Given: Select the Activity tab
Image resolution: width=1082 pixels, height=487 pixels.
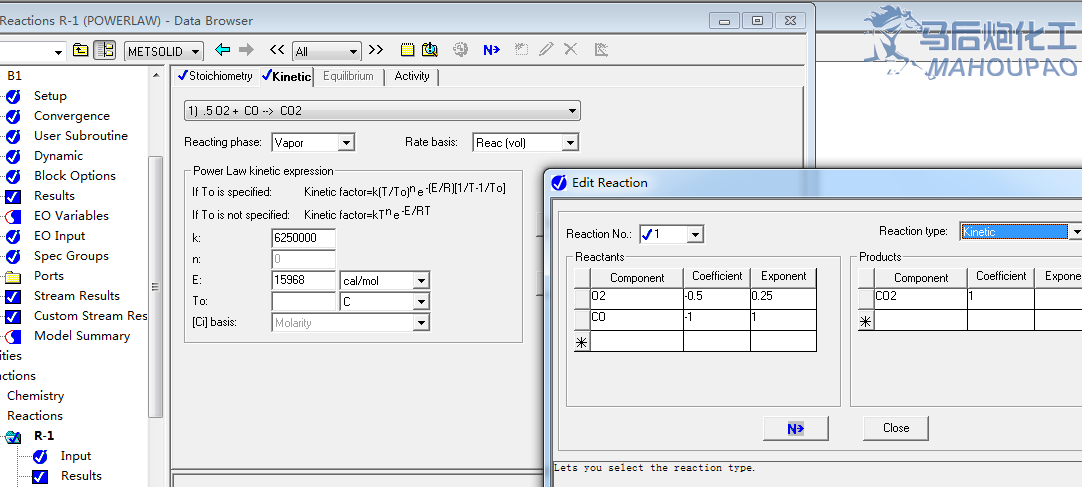Looking at the screenshot, I should point(412,76).
